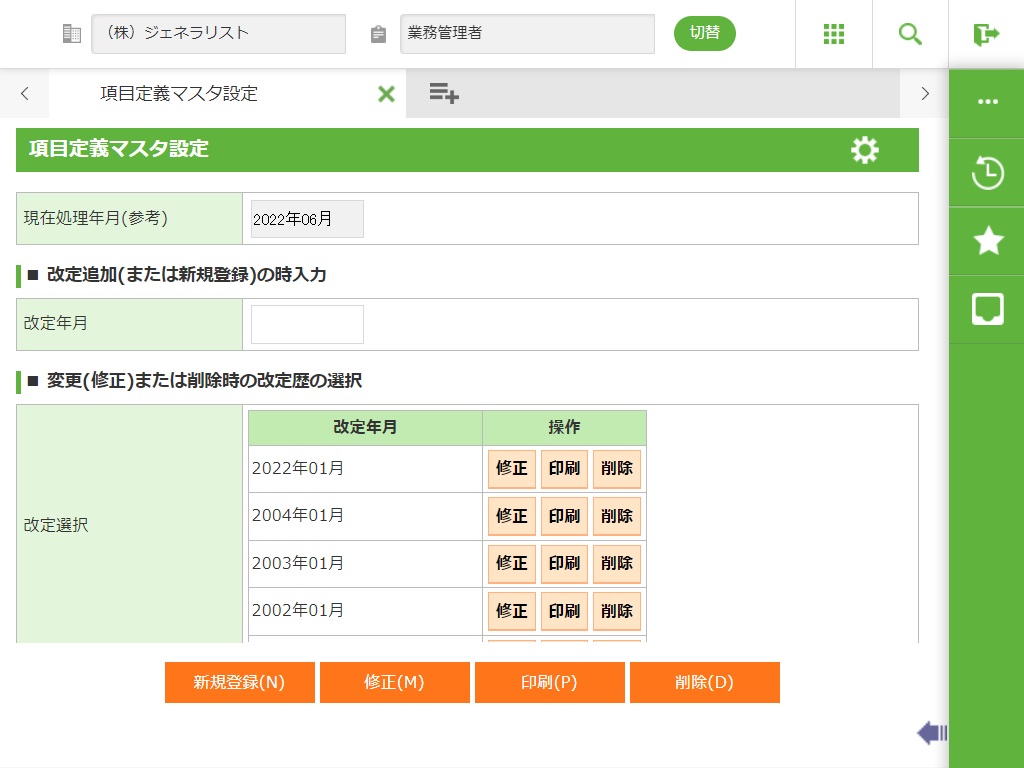The image size is (1024, 768).
Task: Collapse sidebar with purple arrow
Action: [931, 733]
